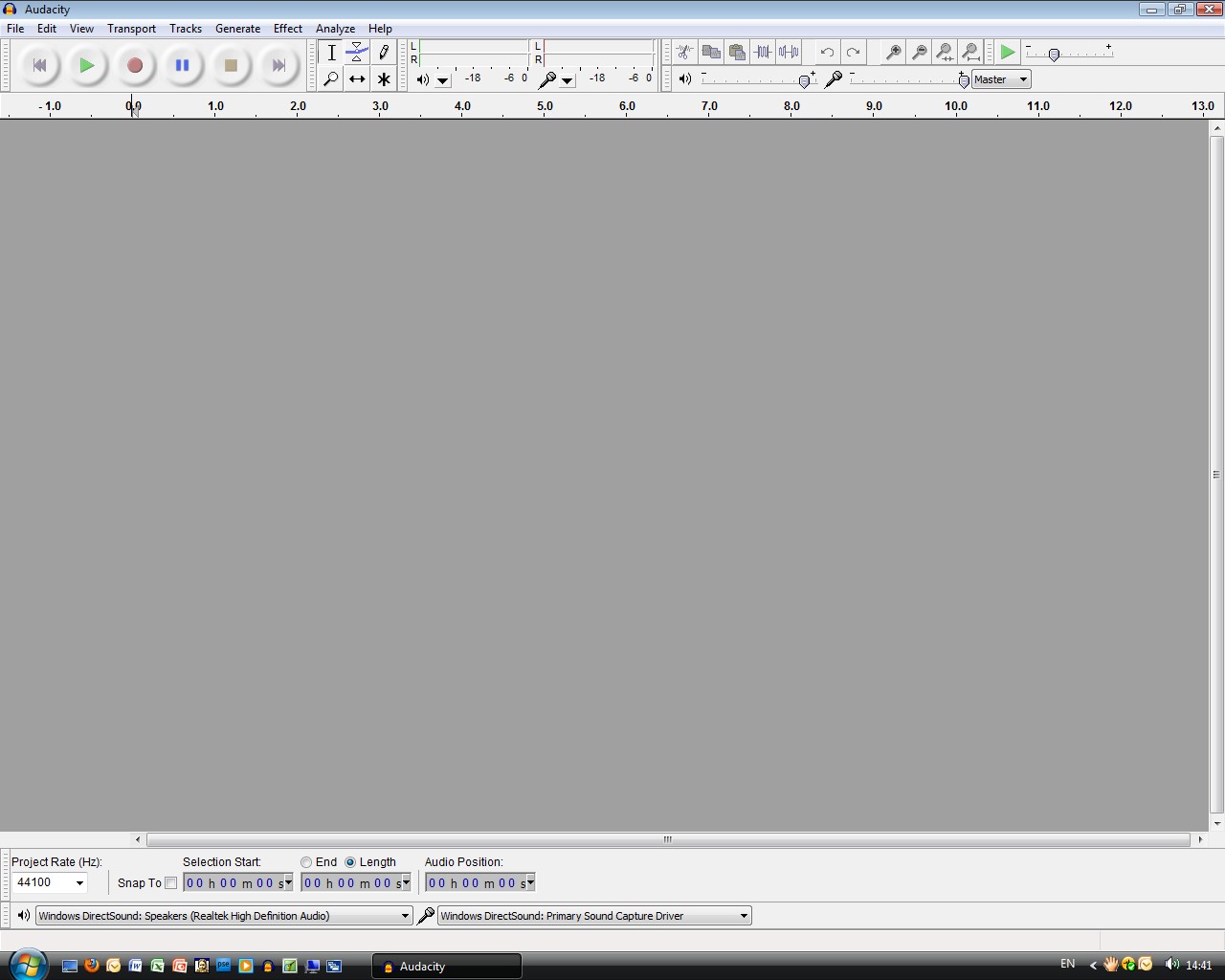
Task: Click microphone icon beside capture device list
Action: pos(426,916)
